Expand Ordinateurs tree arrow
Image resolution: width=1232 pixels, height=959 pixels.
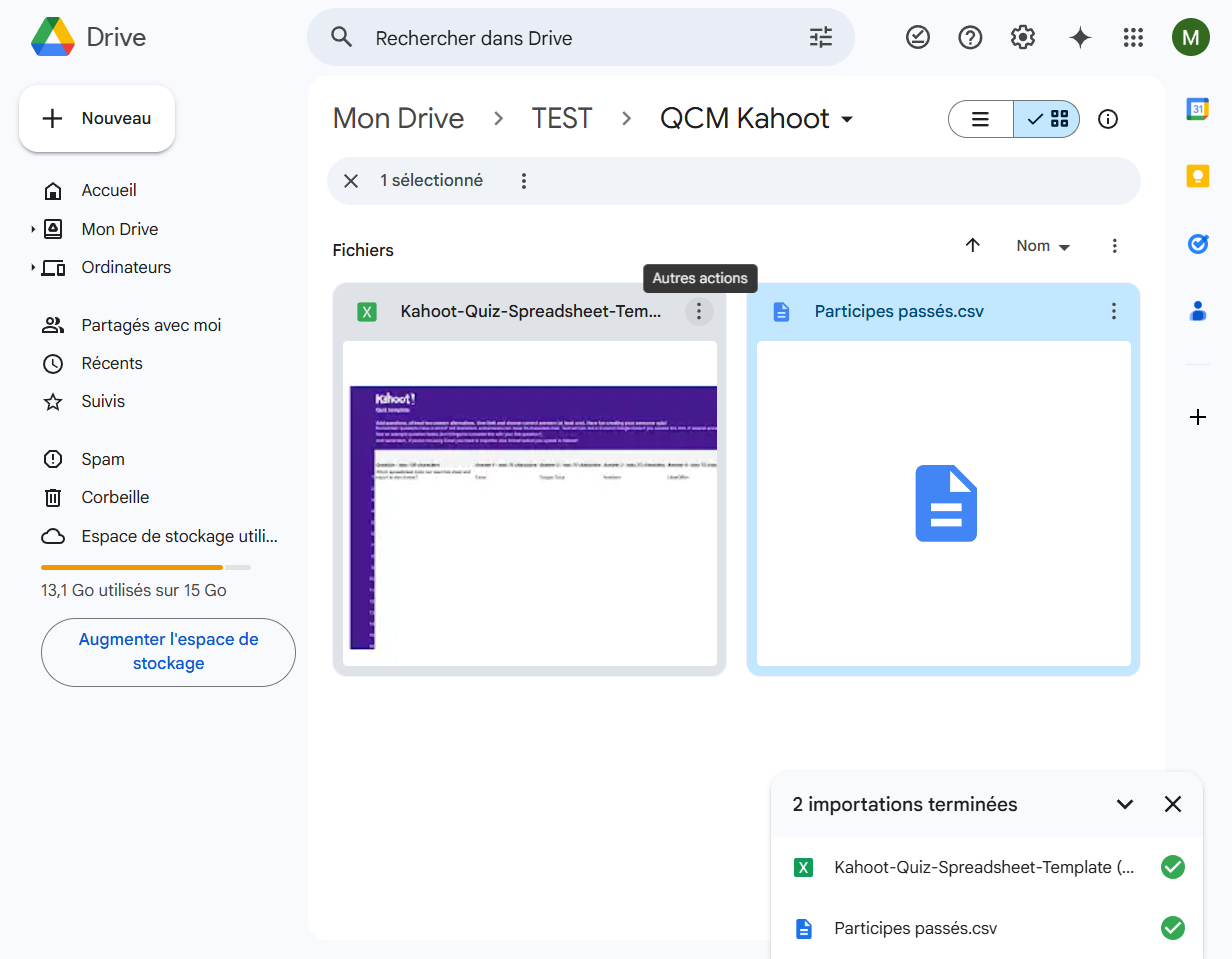[x=33, y=267]
